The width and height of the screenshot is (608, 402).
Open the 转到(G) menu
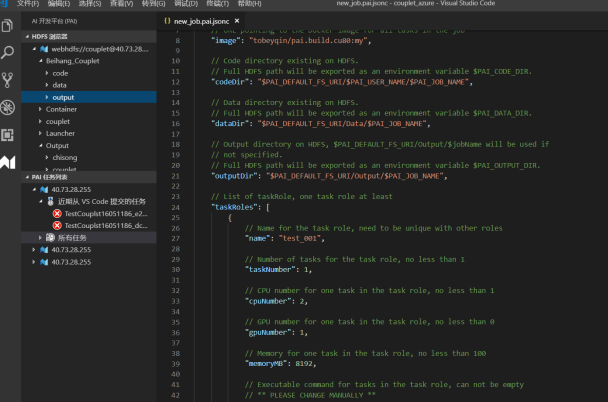pos(154,3)
